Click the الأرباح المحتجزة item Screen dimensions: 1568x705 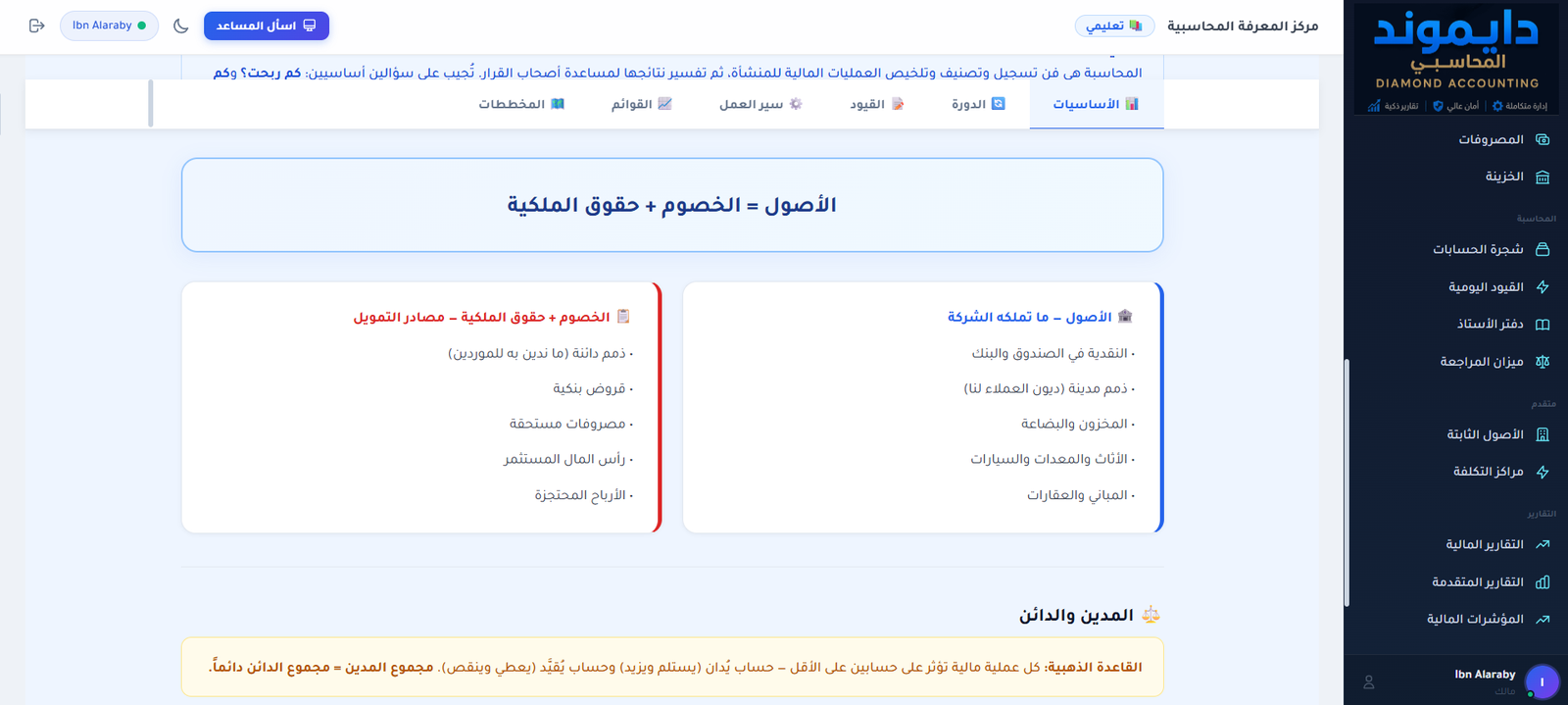(583, 495)
